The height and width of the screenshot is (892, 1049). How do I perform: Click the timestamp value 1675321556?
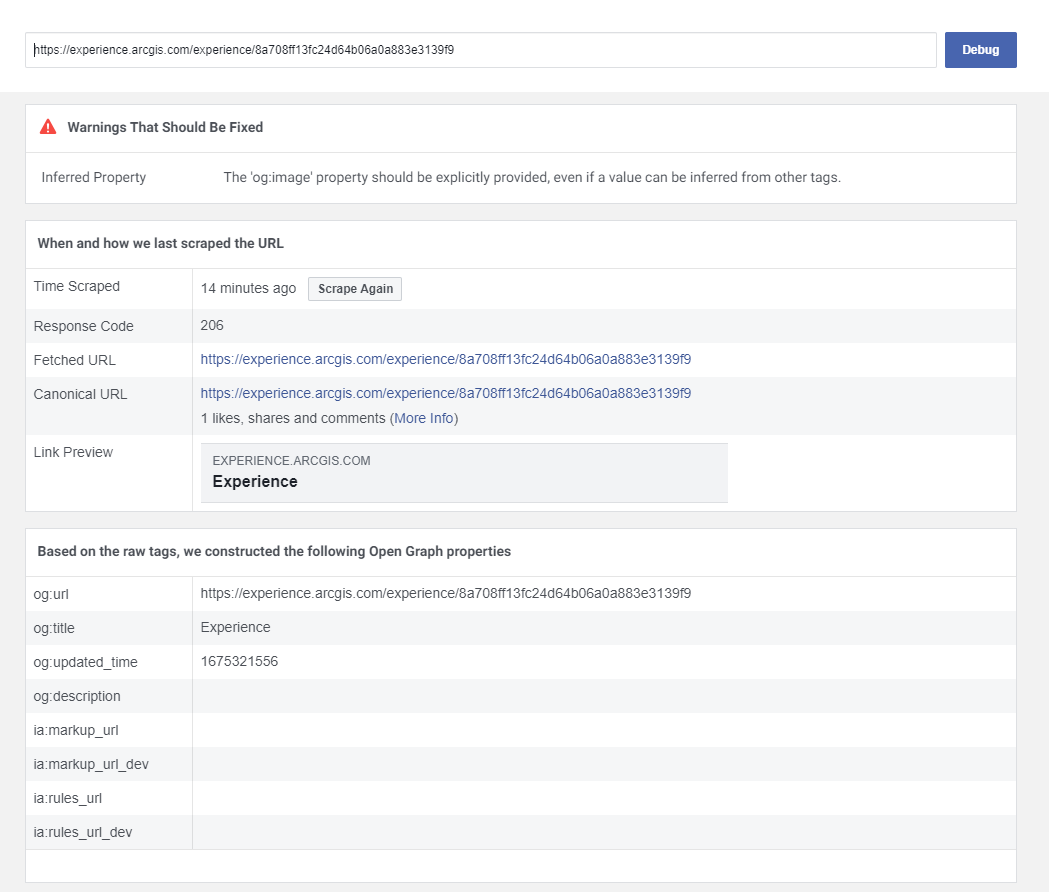[x=240, y=661]
